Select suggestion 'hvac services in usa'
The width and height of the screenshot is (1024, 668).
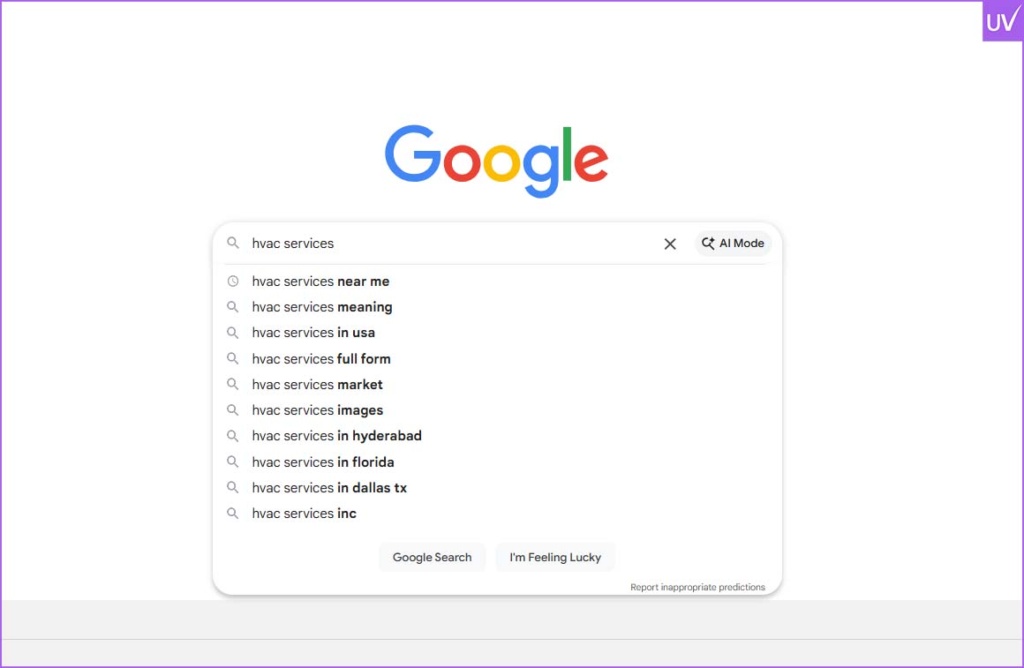(x=313, y=332)
